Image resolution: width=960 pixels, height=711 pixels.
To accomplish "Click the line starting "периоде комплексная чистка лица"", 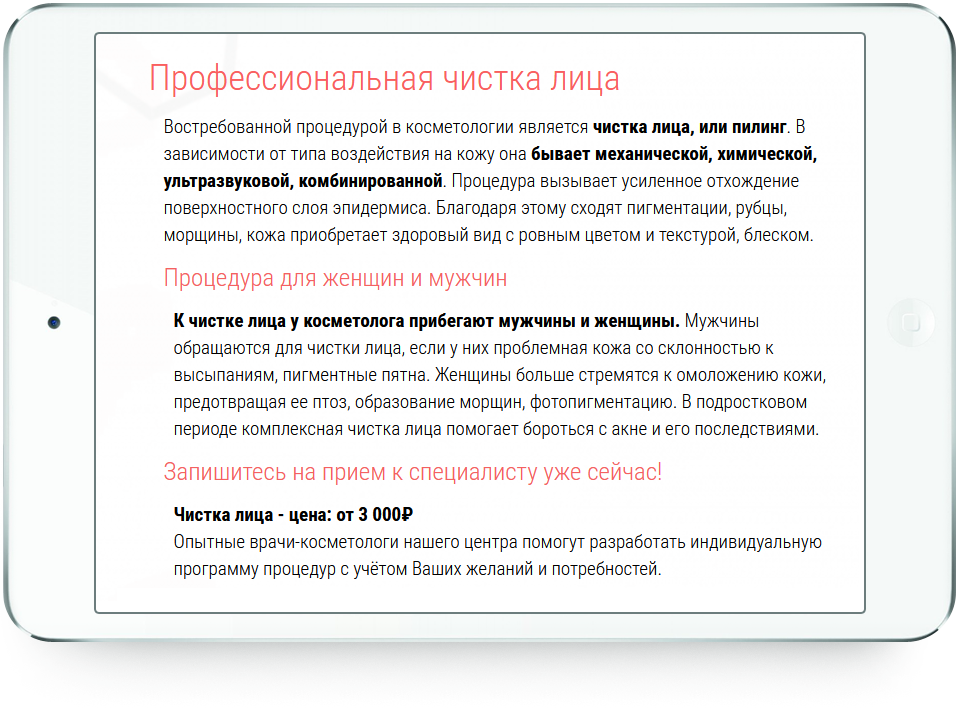I will click(x=497, y=429).
